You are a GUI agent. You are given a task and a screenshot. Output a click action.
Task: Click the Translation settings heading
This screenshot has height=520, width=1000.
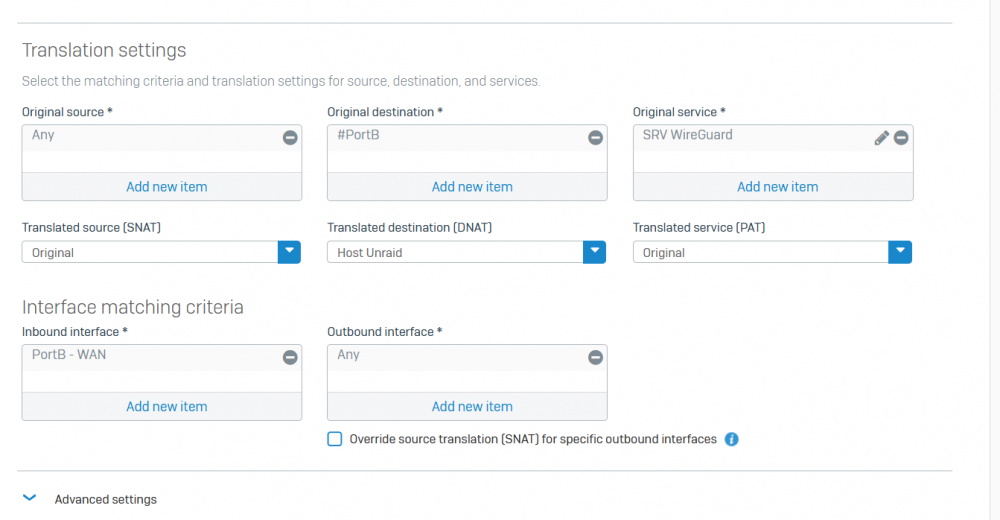pos(104,50)
